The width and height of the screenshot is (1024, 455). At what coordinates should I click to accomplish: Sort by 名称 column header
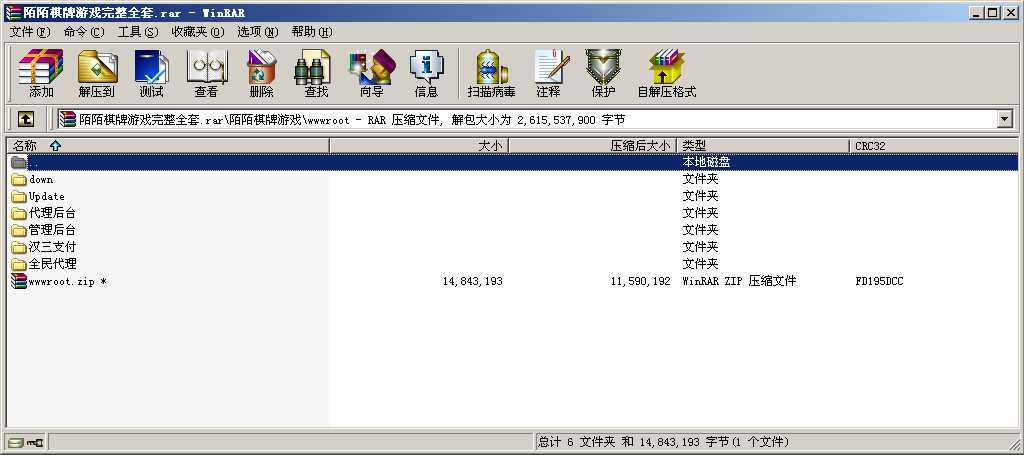[x=168, y=146]
